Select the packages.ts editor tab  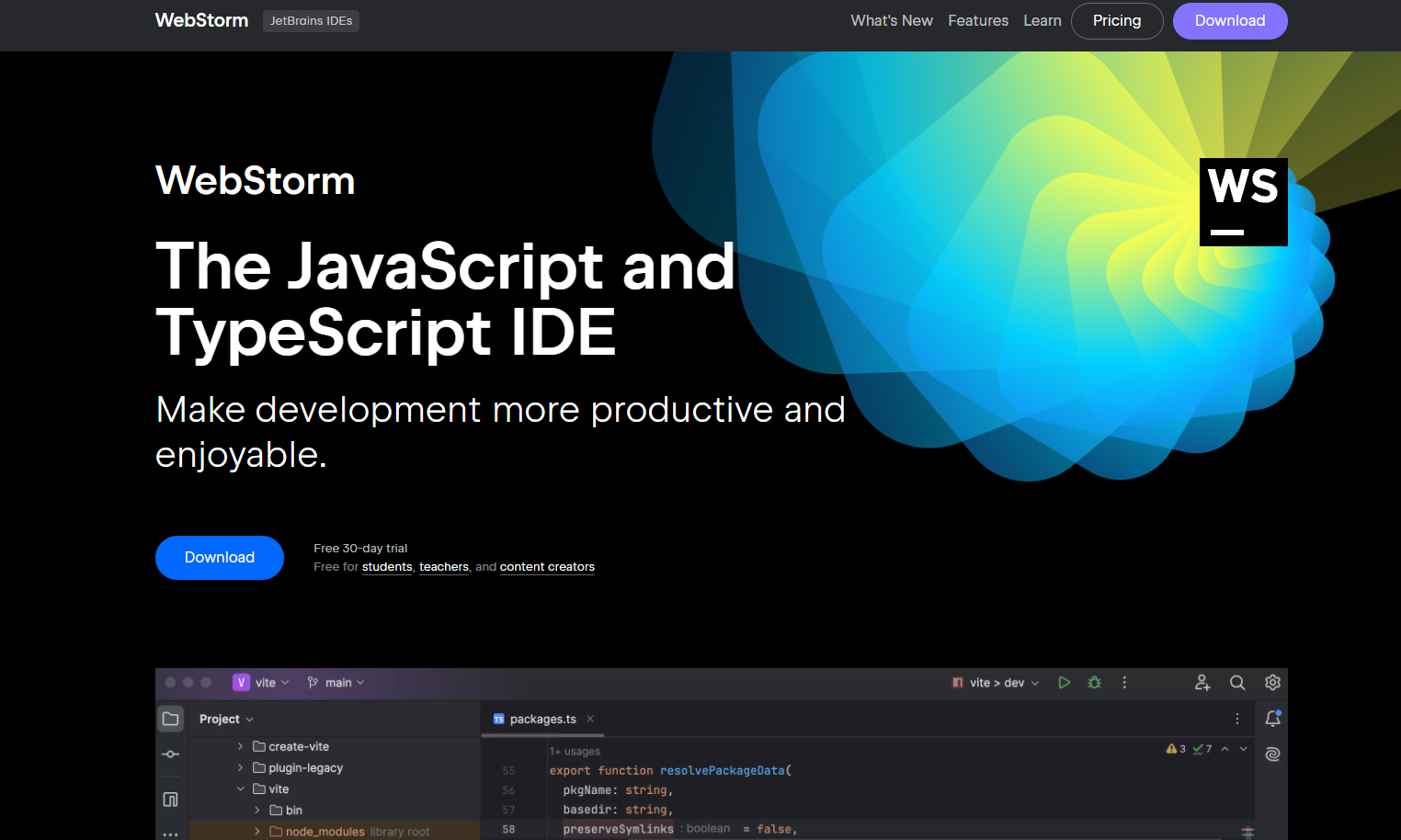point(541,720)
